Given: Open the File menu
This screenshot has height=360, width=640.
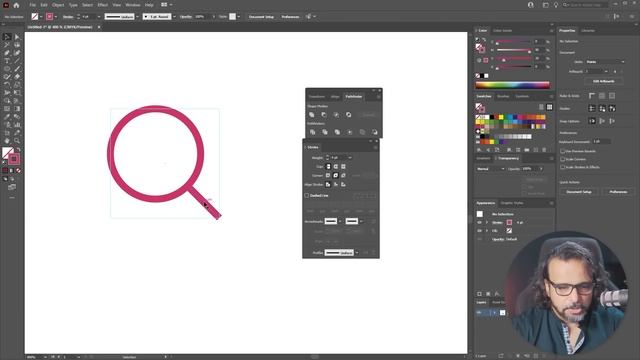Looking at the screenshot, I should [x=32, y=5].
